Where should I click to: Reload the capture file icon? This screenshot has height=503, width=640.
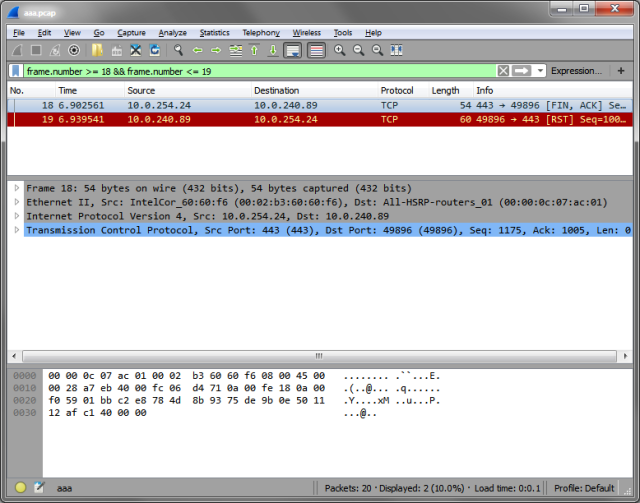155,50
